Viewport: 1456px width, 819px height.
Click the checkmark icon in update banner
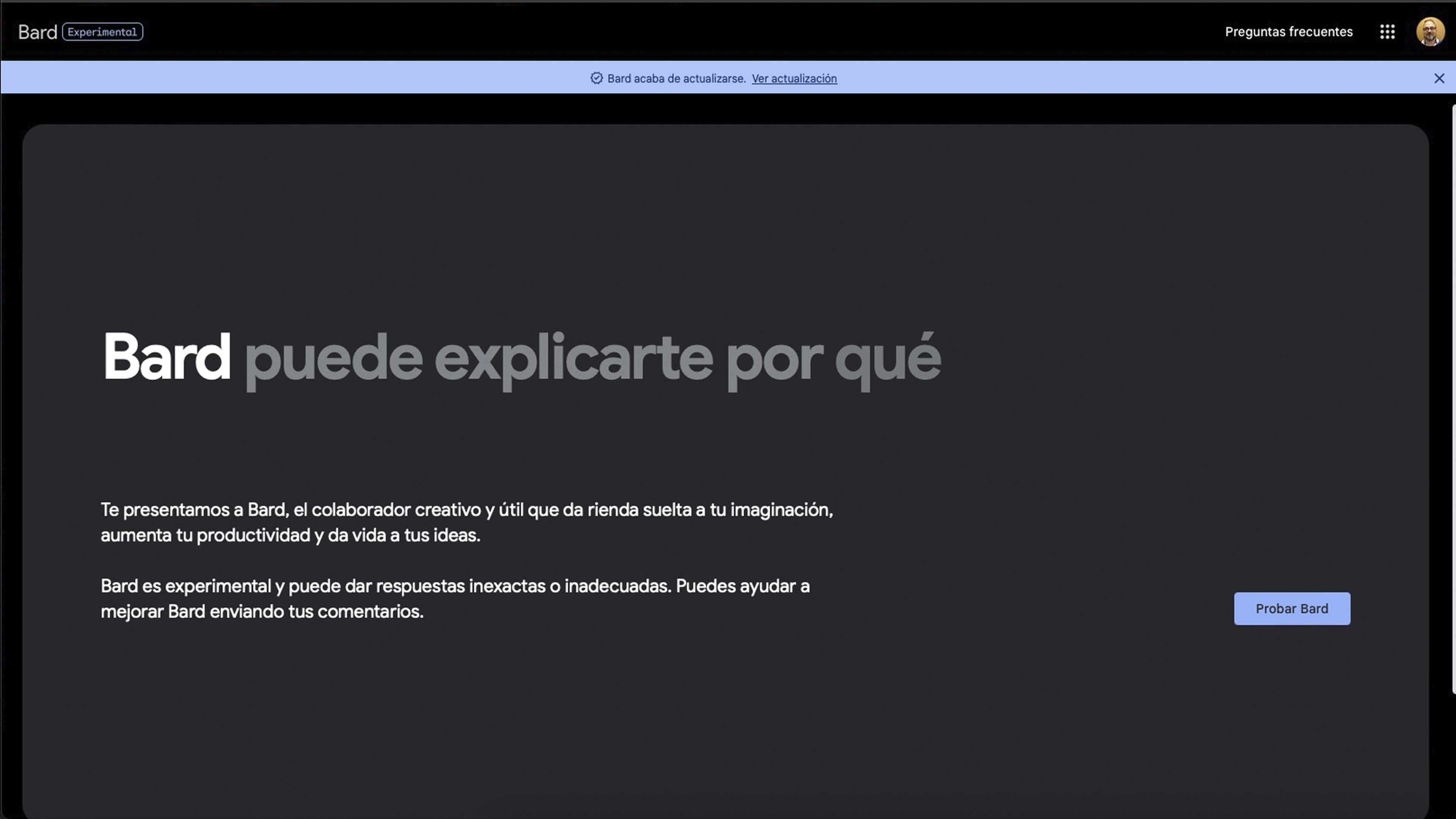596,78
